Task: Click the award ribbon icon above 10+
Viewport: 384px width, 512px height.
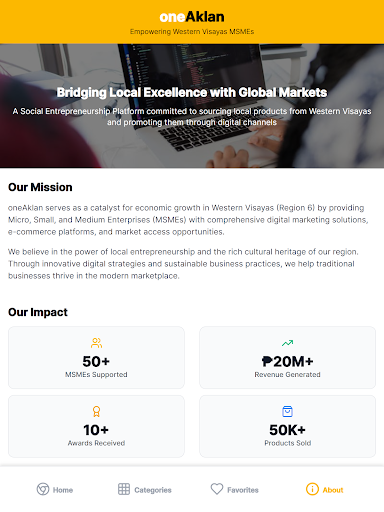Action: (x=96, y=411)
